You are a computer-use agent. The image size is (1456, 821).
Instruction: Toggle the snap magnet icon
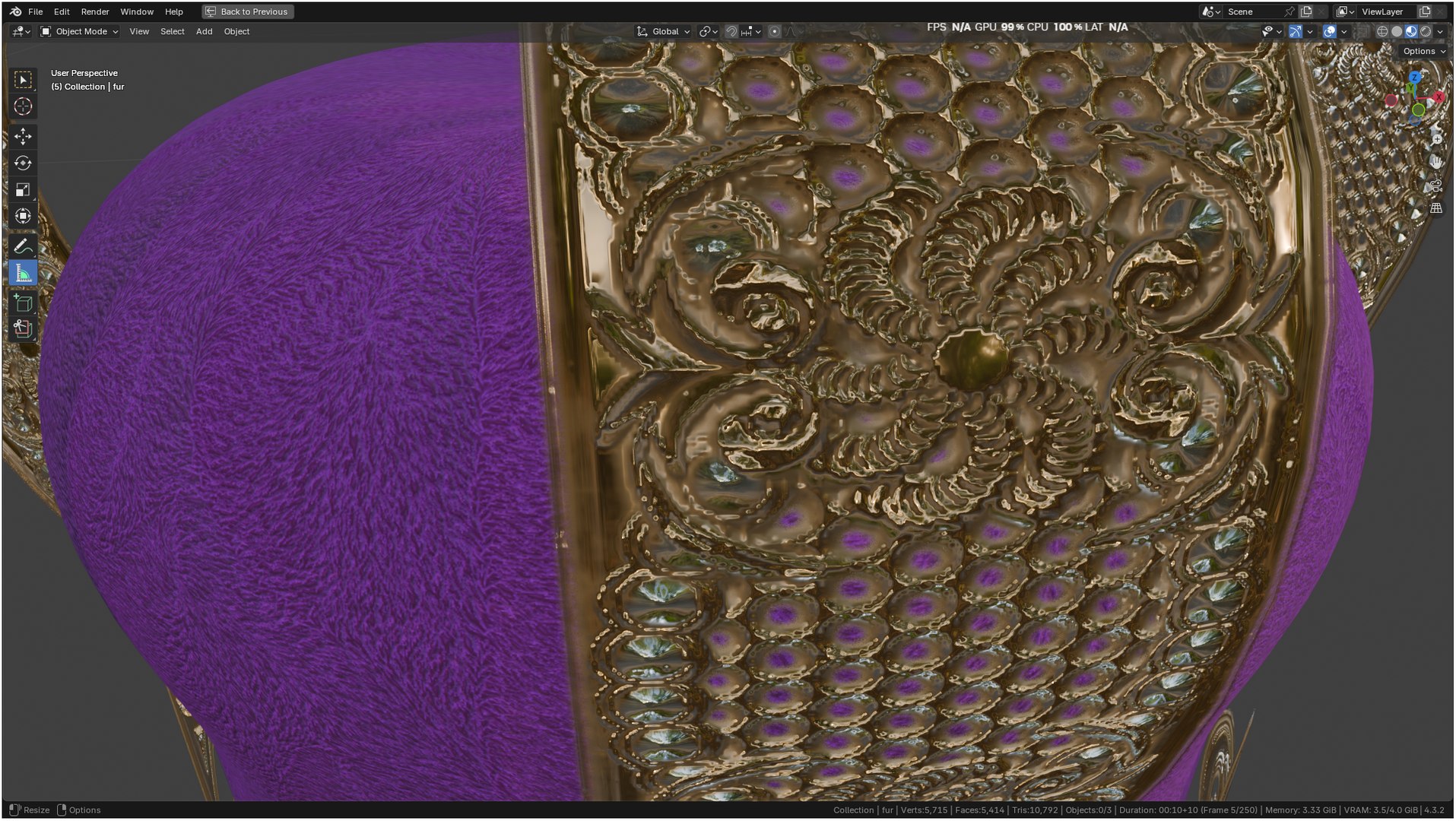(731, 31)
